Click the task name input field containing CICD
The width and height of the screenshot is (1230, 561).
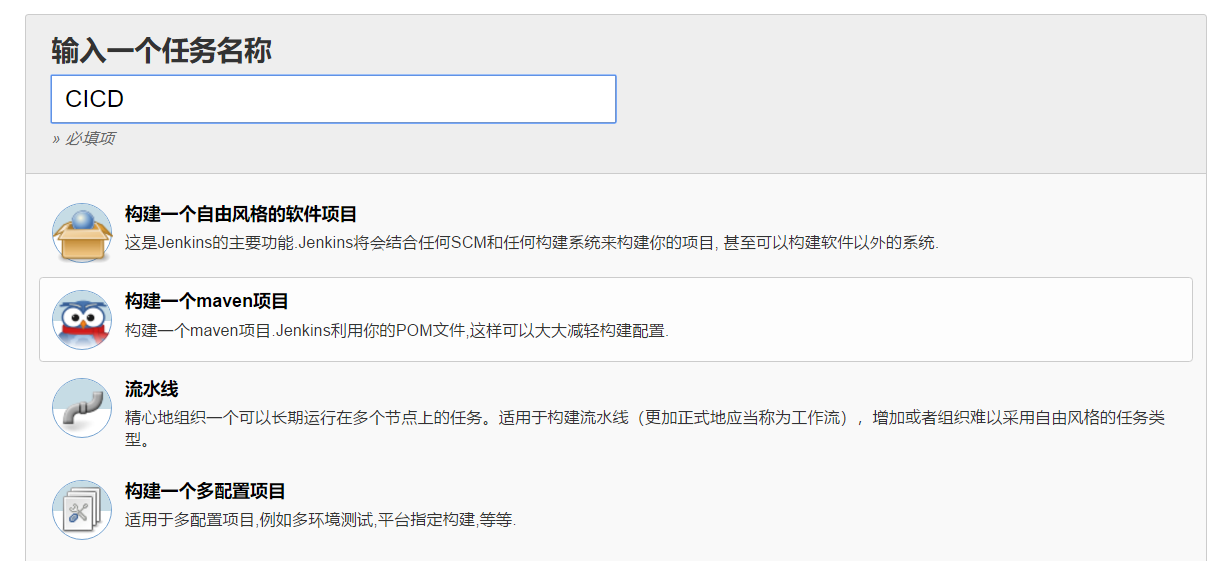pyautogui.click(x=333, y=99)
